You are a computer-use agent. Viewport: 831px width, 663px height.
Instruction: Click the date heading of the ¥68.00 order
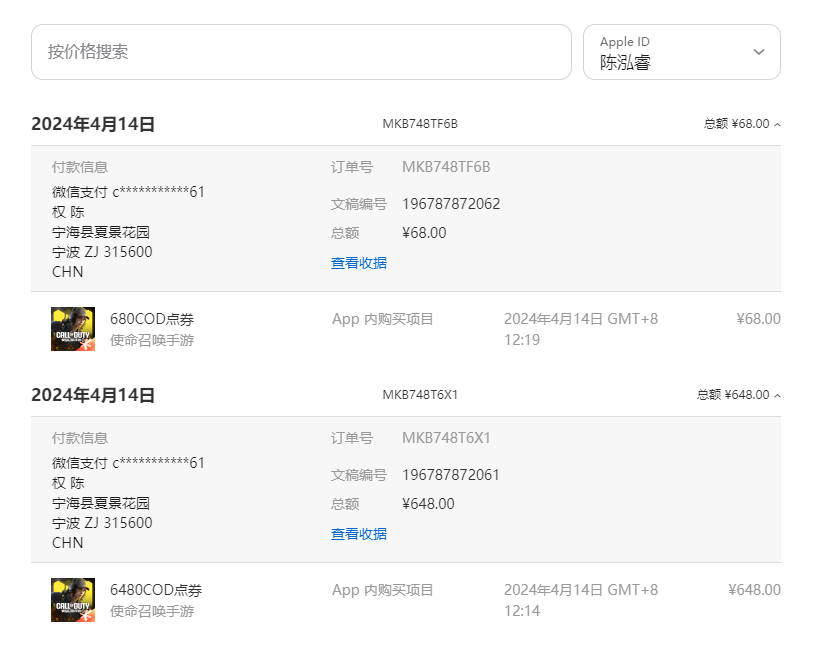tap(93, 125)
